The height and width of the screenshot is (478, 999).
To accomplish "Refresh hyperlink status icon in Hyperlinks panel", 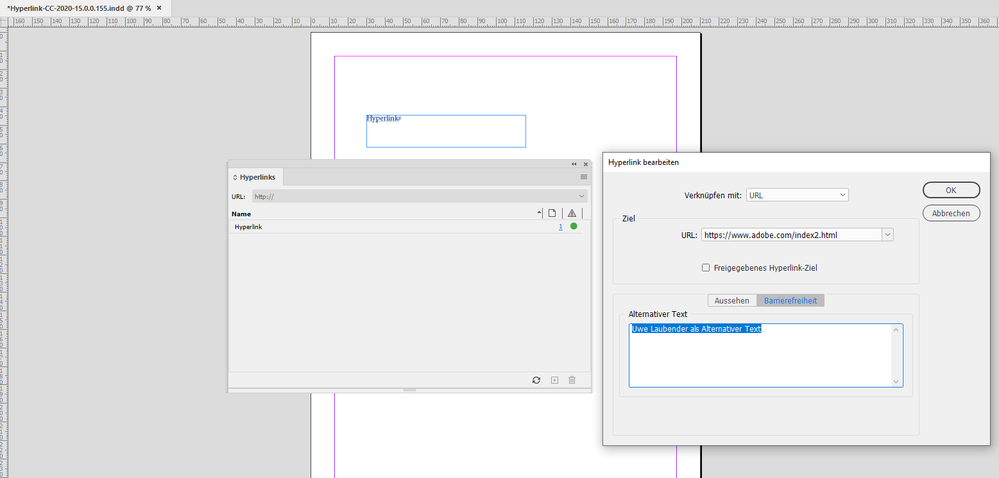I will (536, 380).
